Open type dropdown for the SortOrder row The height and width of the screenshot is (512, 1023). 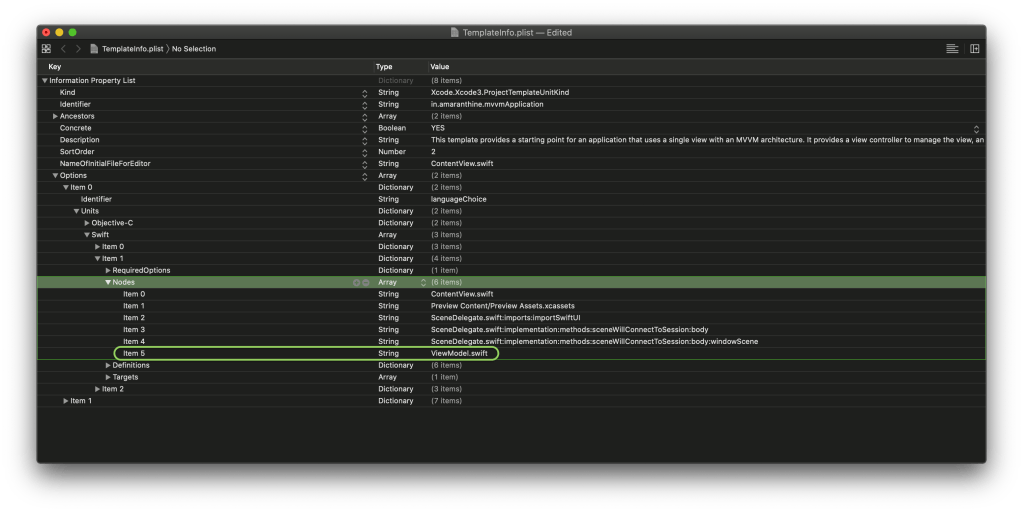pos(365,152)
